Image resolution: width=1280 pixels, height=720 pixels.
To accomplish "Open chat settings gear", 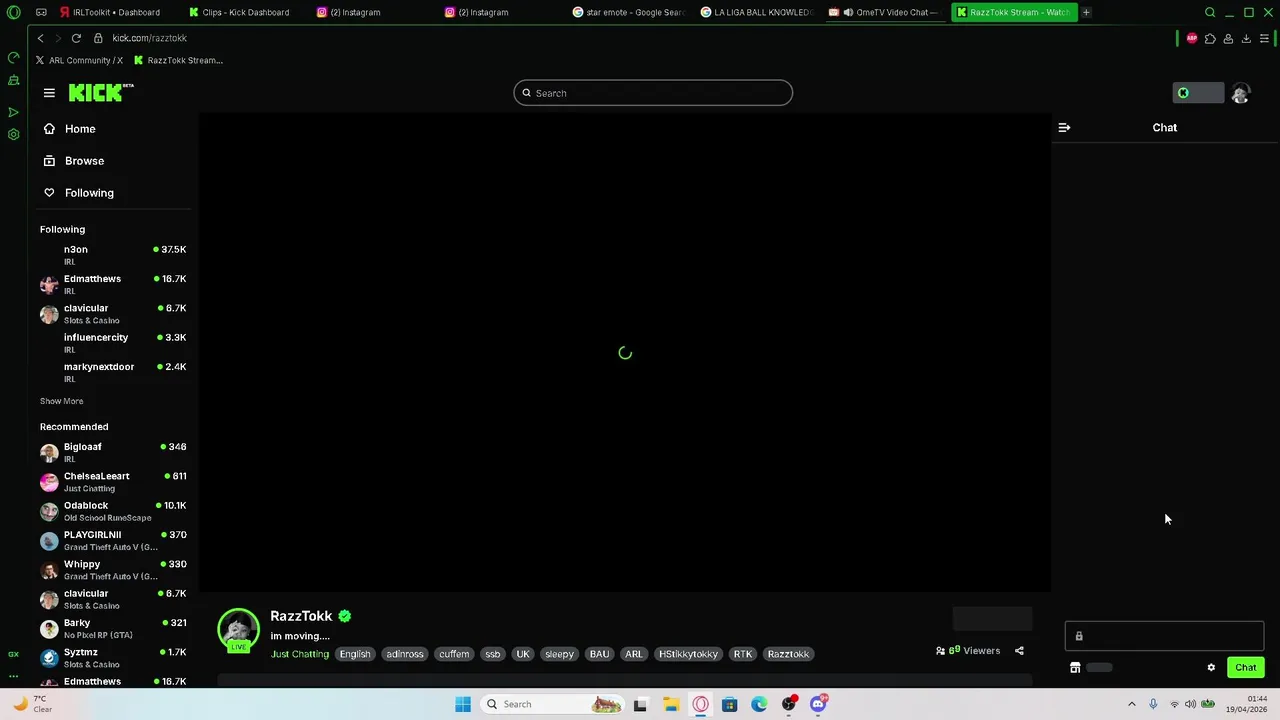I will click(1211, 667).
